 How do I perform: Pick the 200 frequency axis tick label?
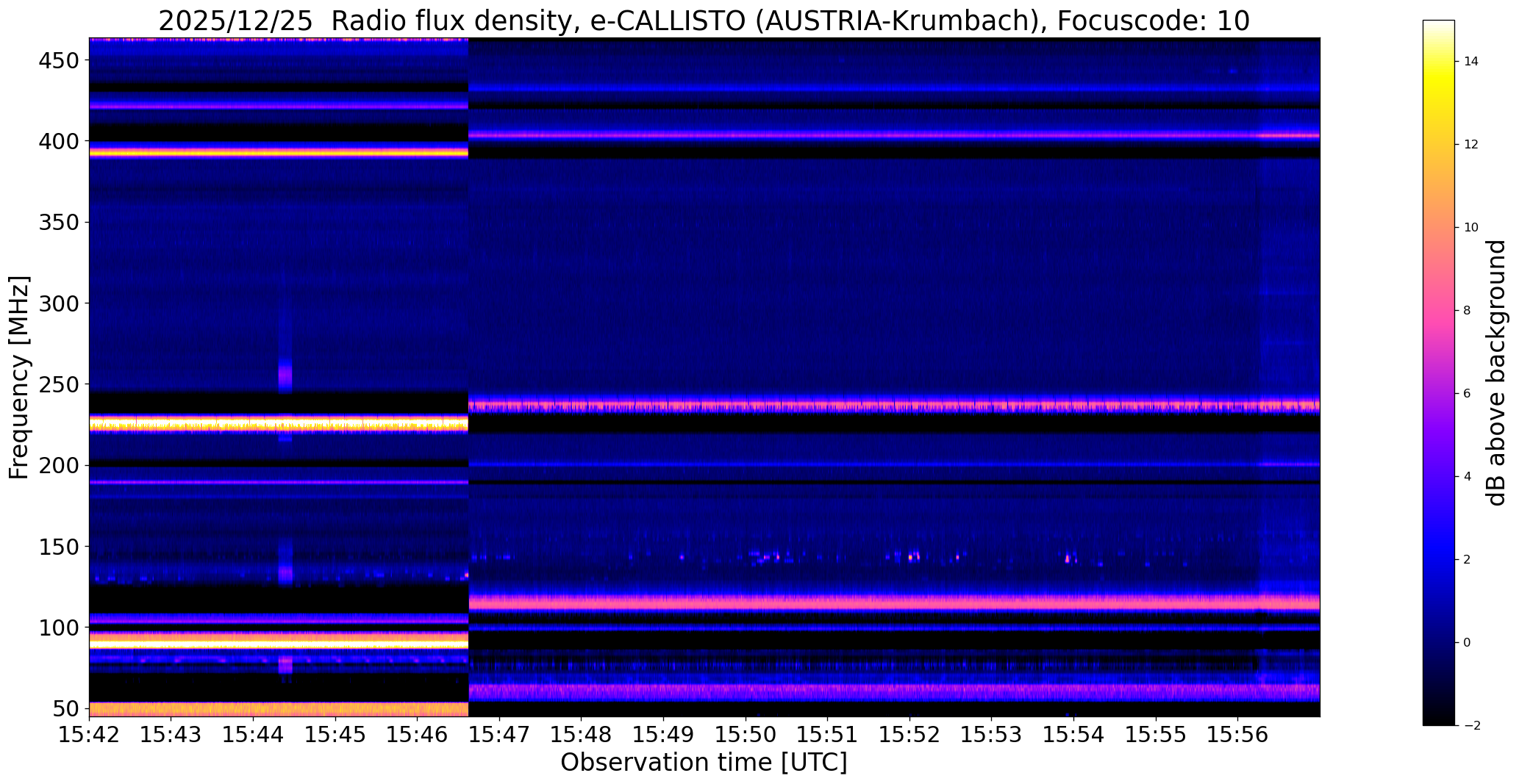pos(57,466)
